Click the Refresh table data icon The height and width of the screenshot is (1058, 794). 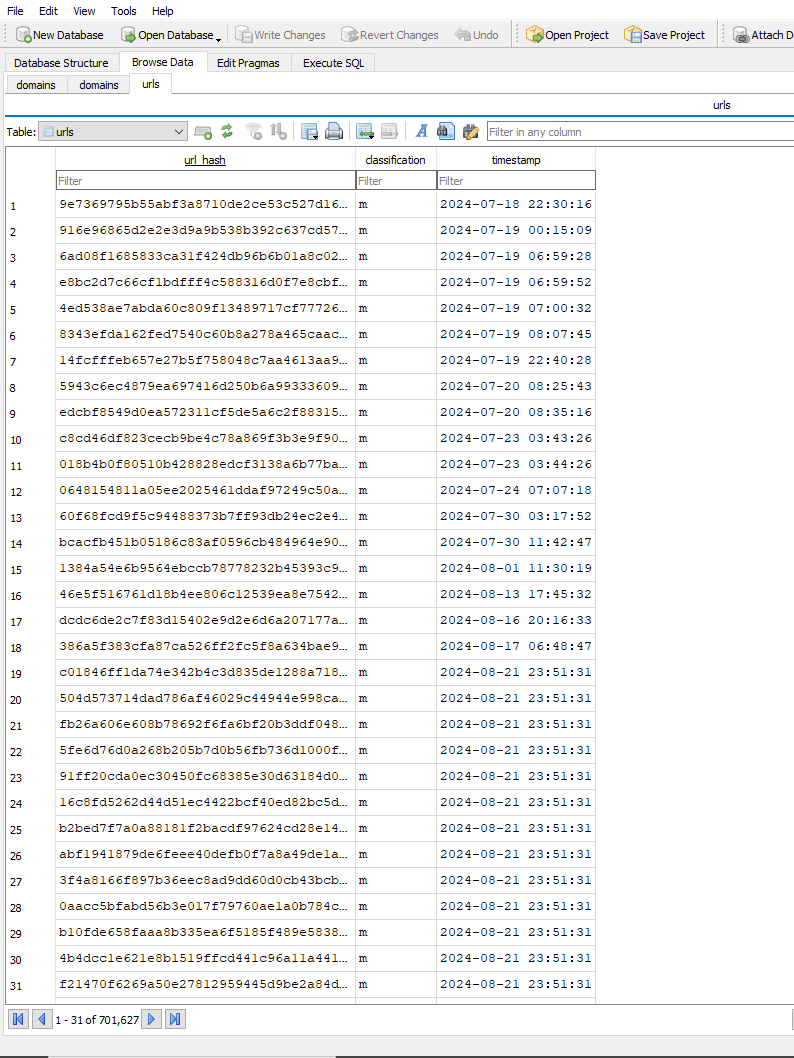point(227,132)
